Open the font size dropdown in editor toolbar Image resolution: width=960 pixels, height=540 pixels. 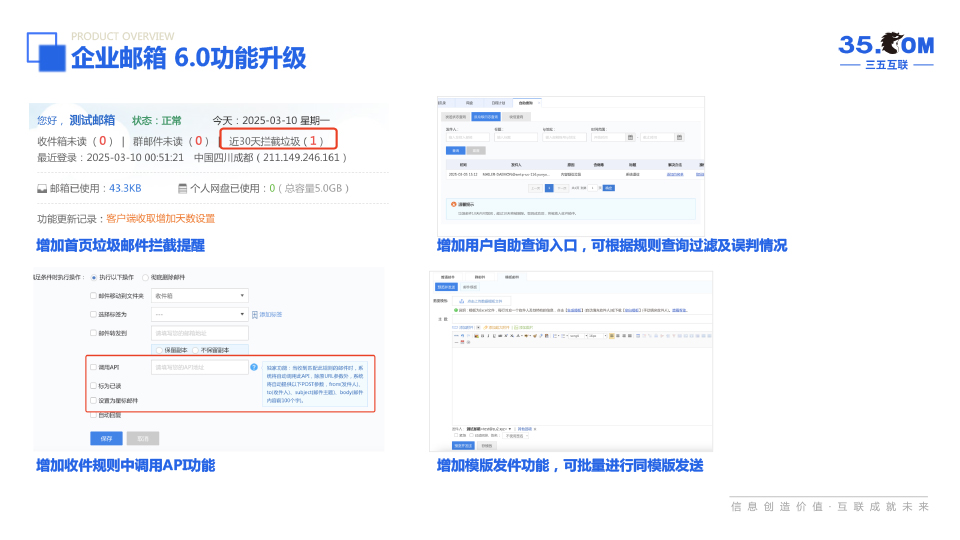[594, 336]
